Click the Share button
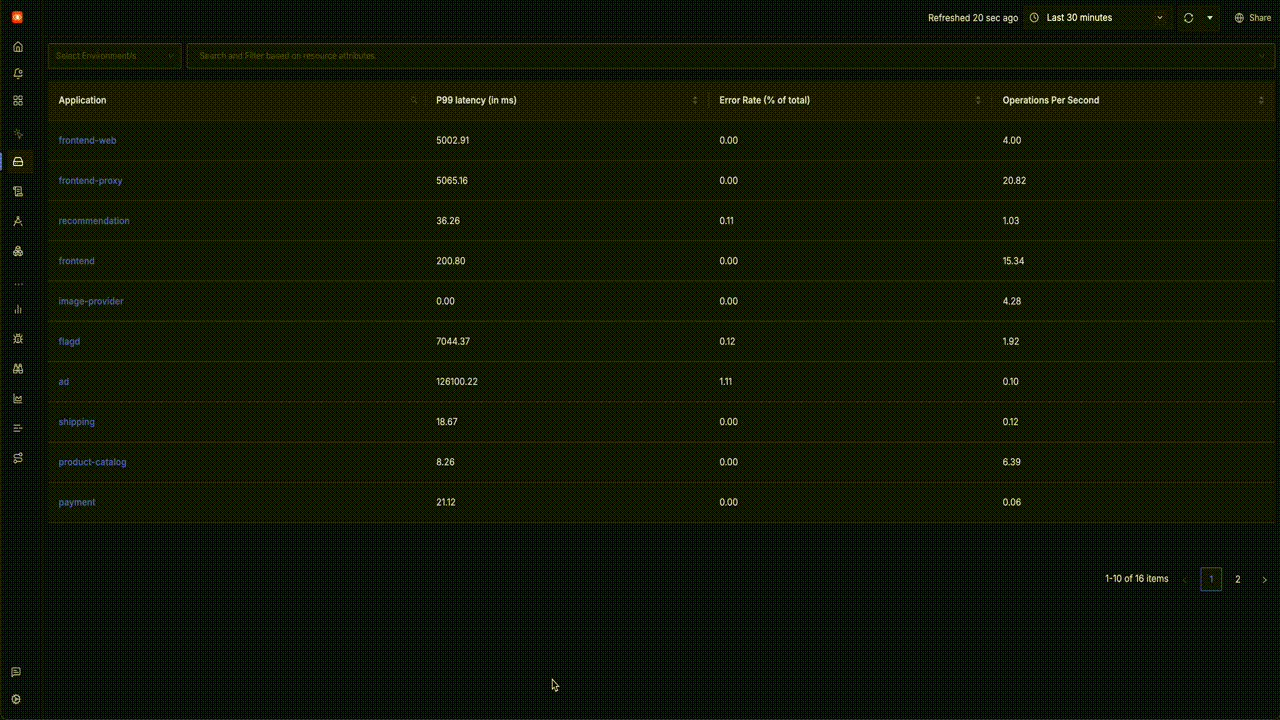The width and height of the screenshot is (1280, 720). point(1253,18)
